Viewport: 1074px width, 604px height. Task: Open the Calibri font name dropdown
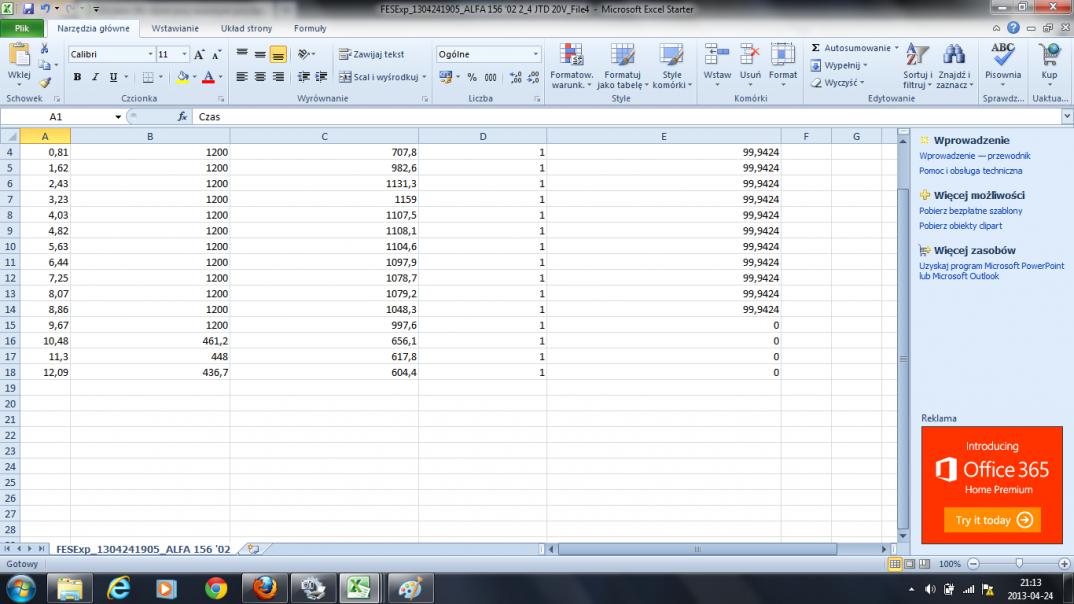[x=151, y=54]
